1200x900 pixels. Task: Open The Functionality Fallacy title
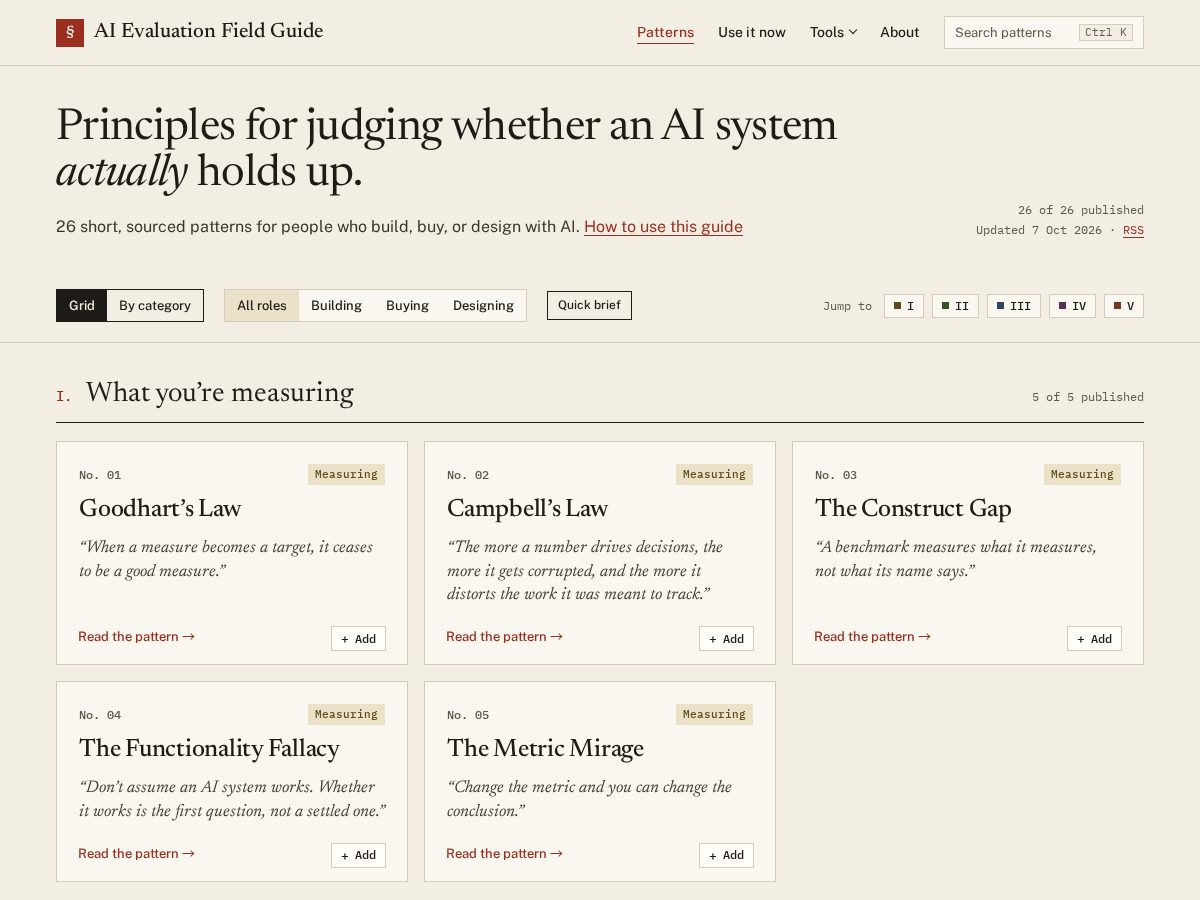[x=209, y=748]
